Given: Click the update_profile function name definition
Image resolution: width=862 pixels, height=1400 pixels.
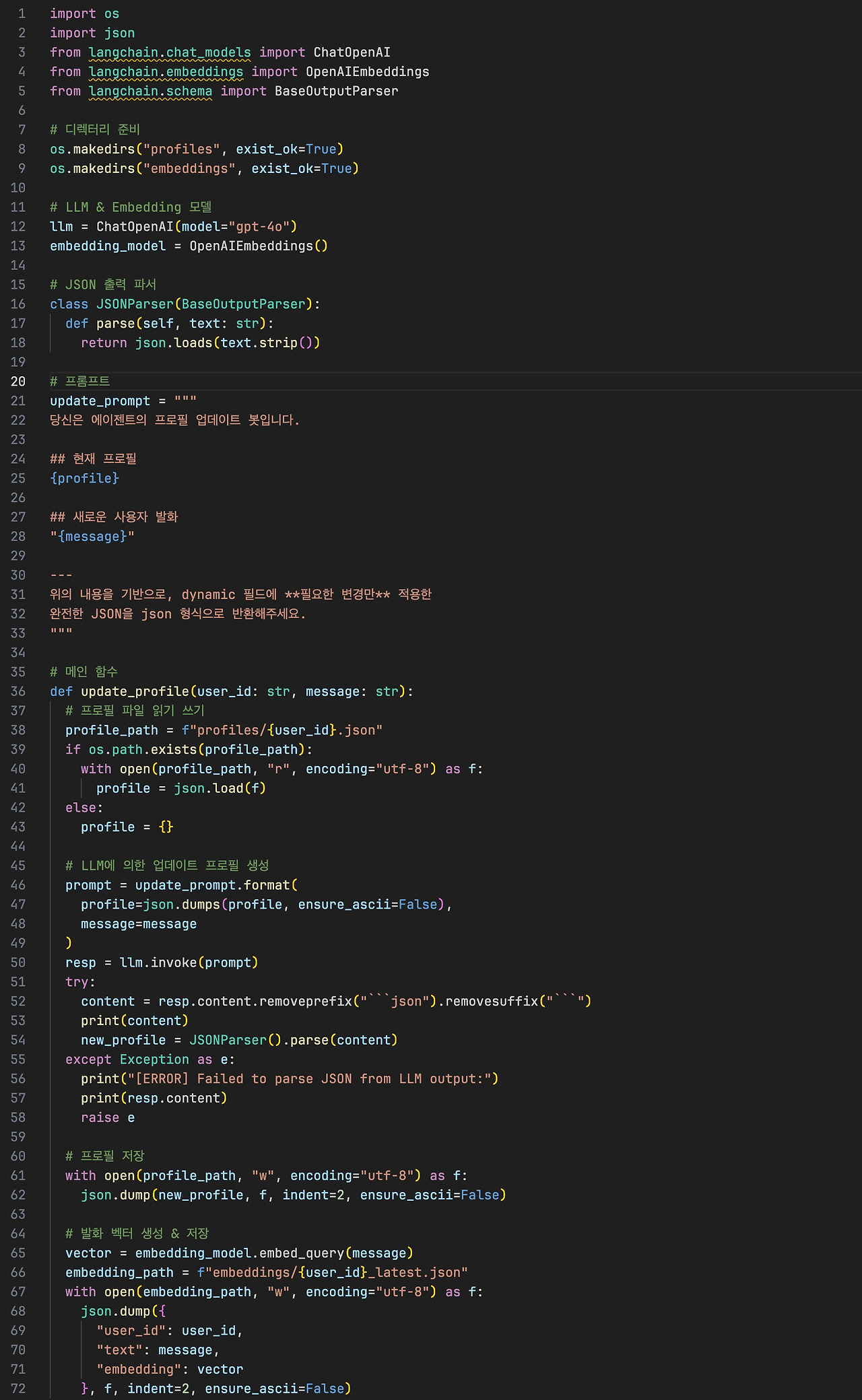Looking at the screenshot, I should 135,691.
